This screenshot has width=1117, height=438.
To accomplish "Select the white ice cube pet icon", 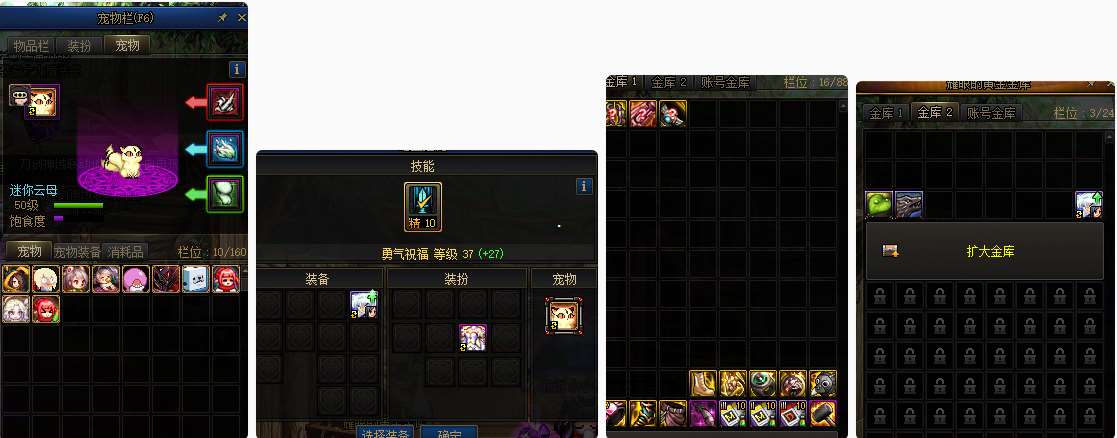I will pos(196,279).
